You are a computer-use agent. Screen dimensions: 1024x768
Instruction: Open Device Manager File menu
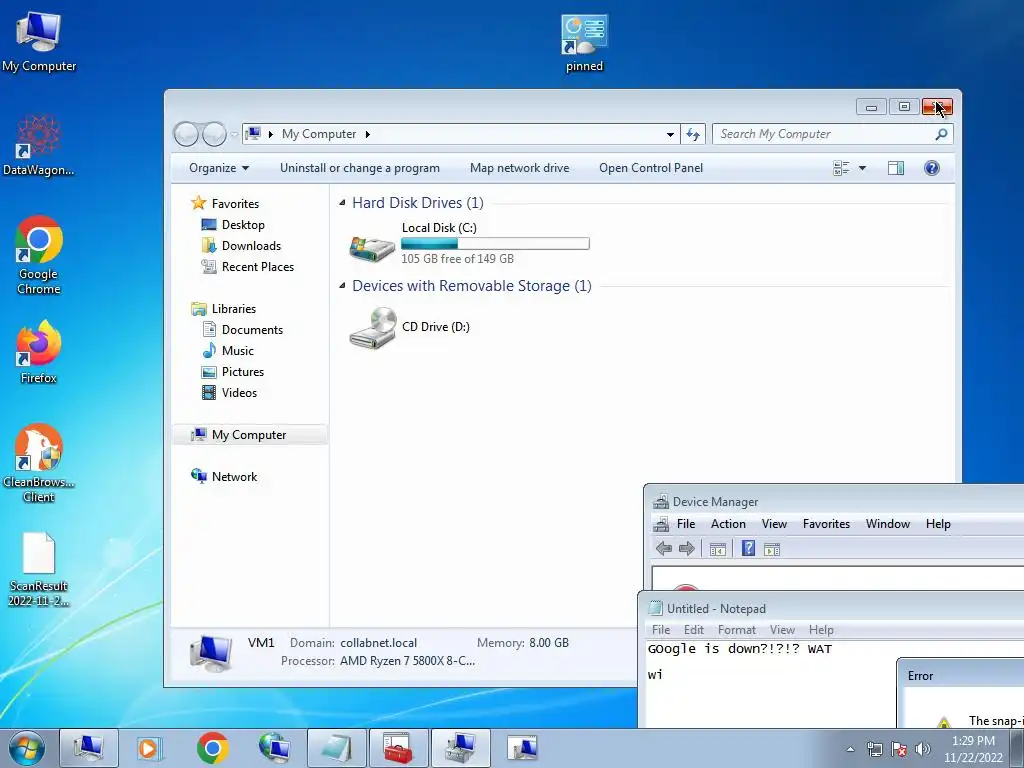(x=686, y=524)
